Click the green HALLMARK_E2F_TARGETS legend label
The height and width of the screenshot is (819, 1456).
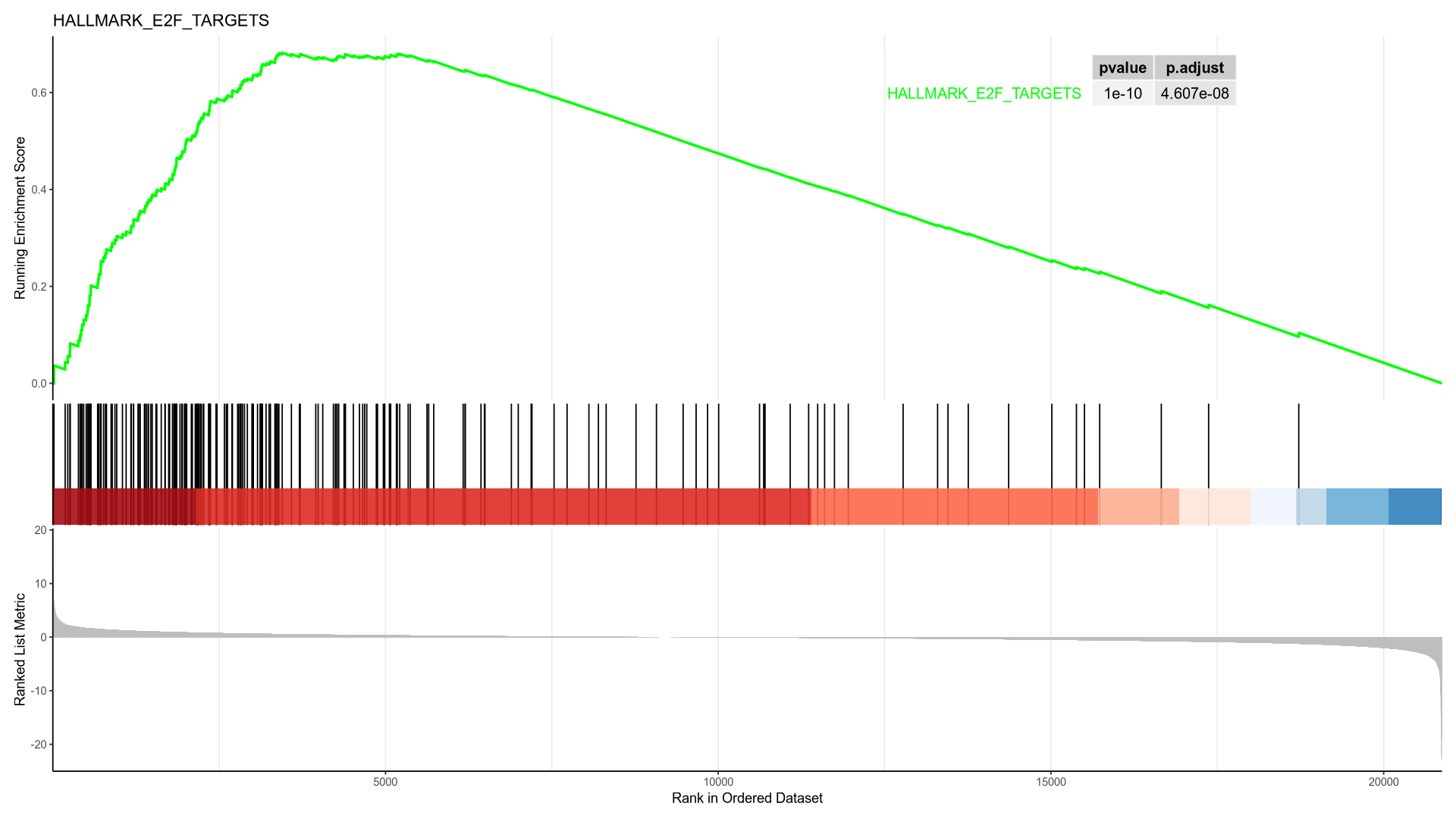(x=984, y=93)
